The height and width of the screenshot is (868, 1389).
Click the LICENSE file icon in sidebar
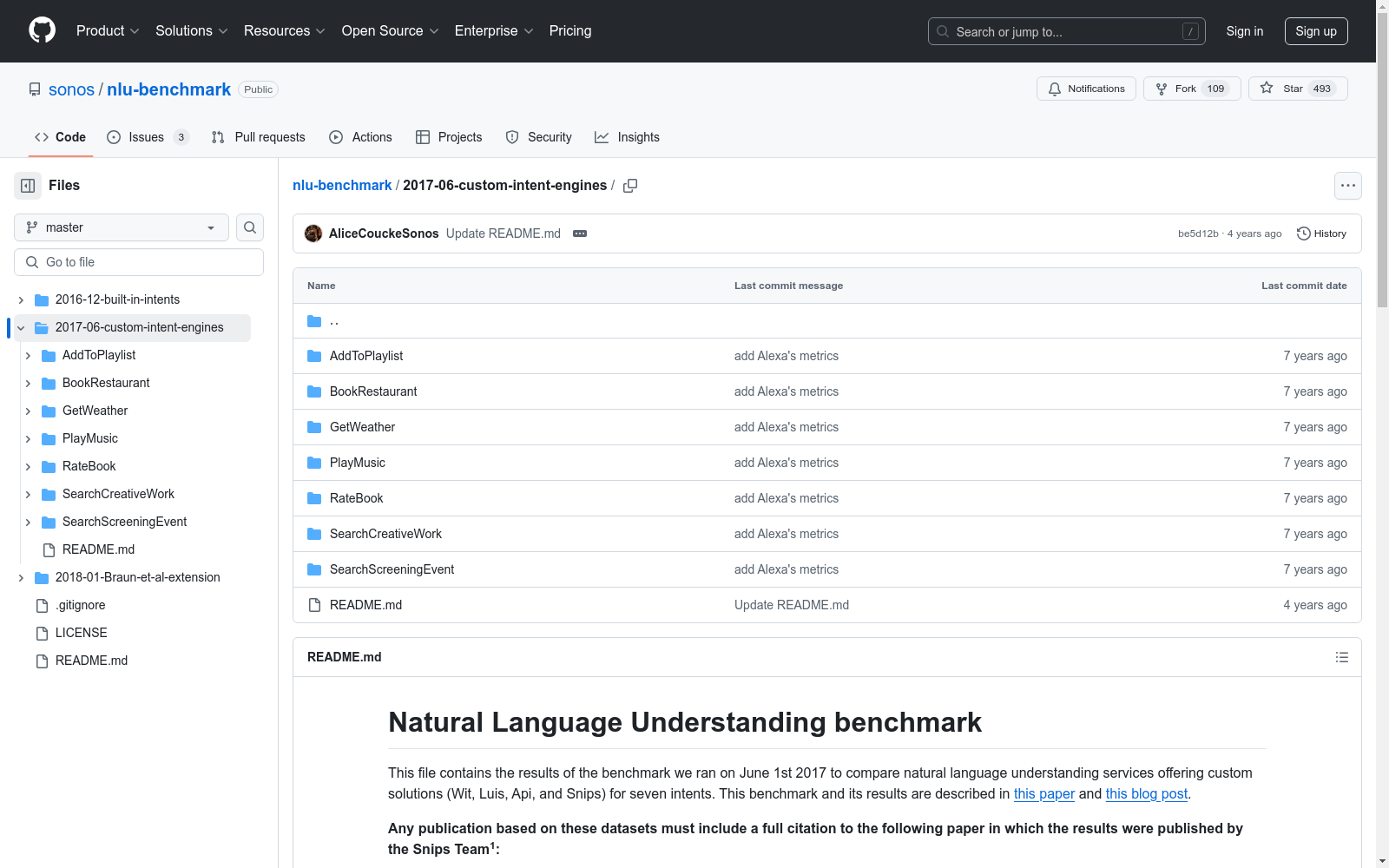click(42, 633)
